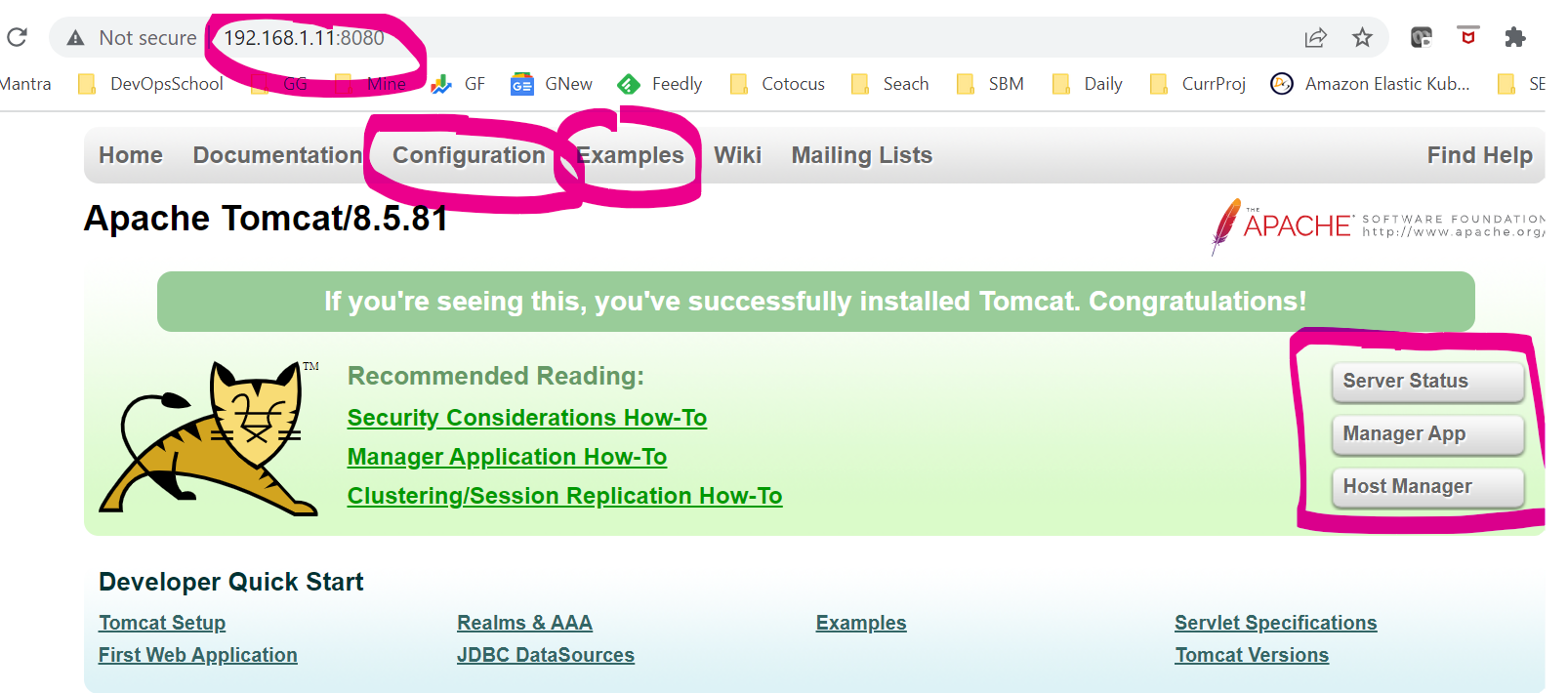Image resolution: width=1568 pixels, height=693 pixels.
Task: Open the GNew bookmark
Action: pyautogui.click(x=552, y=84)
